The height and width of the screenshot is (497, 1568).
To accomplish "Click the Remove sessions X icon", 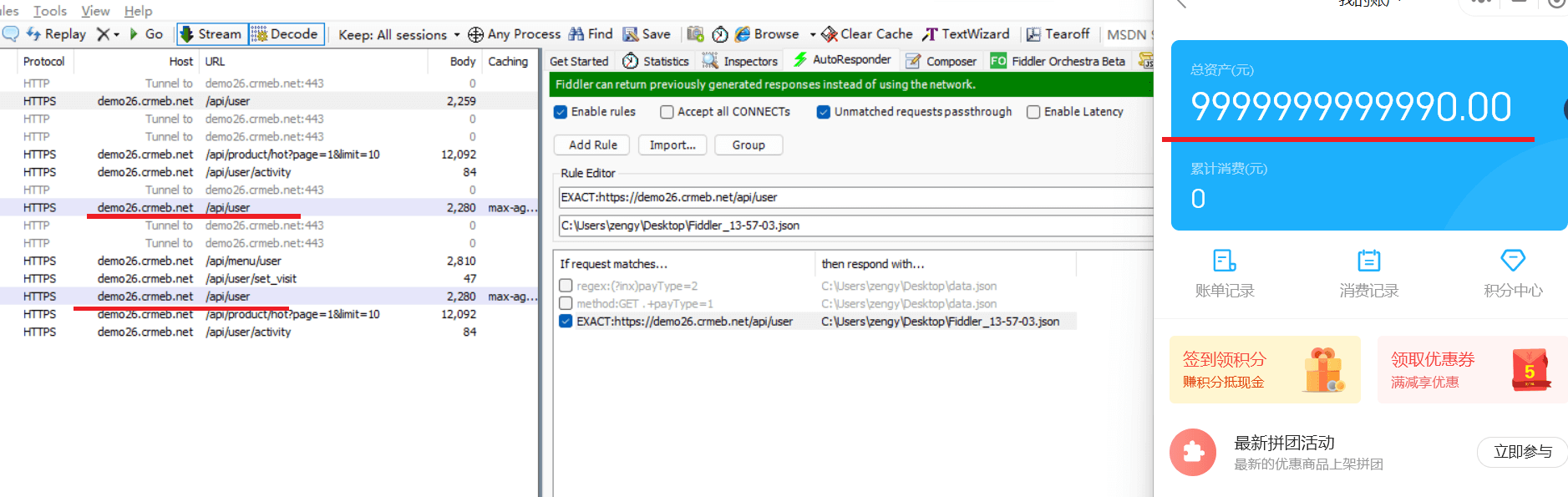I will [x=103, y=34].
